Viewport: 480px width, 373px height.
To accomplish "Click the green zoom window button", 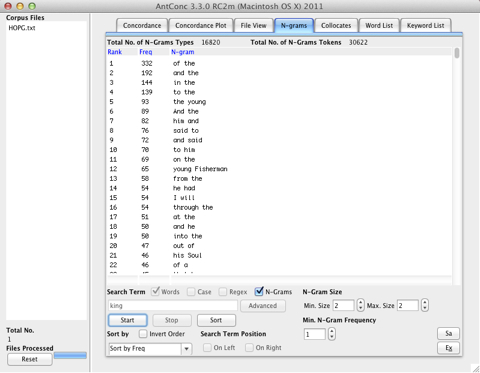I will [x=32, y=6].
